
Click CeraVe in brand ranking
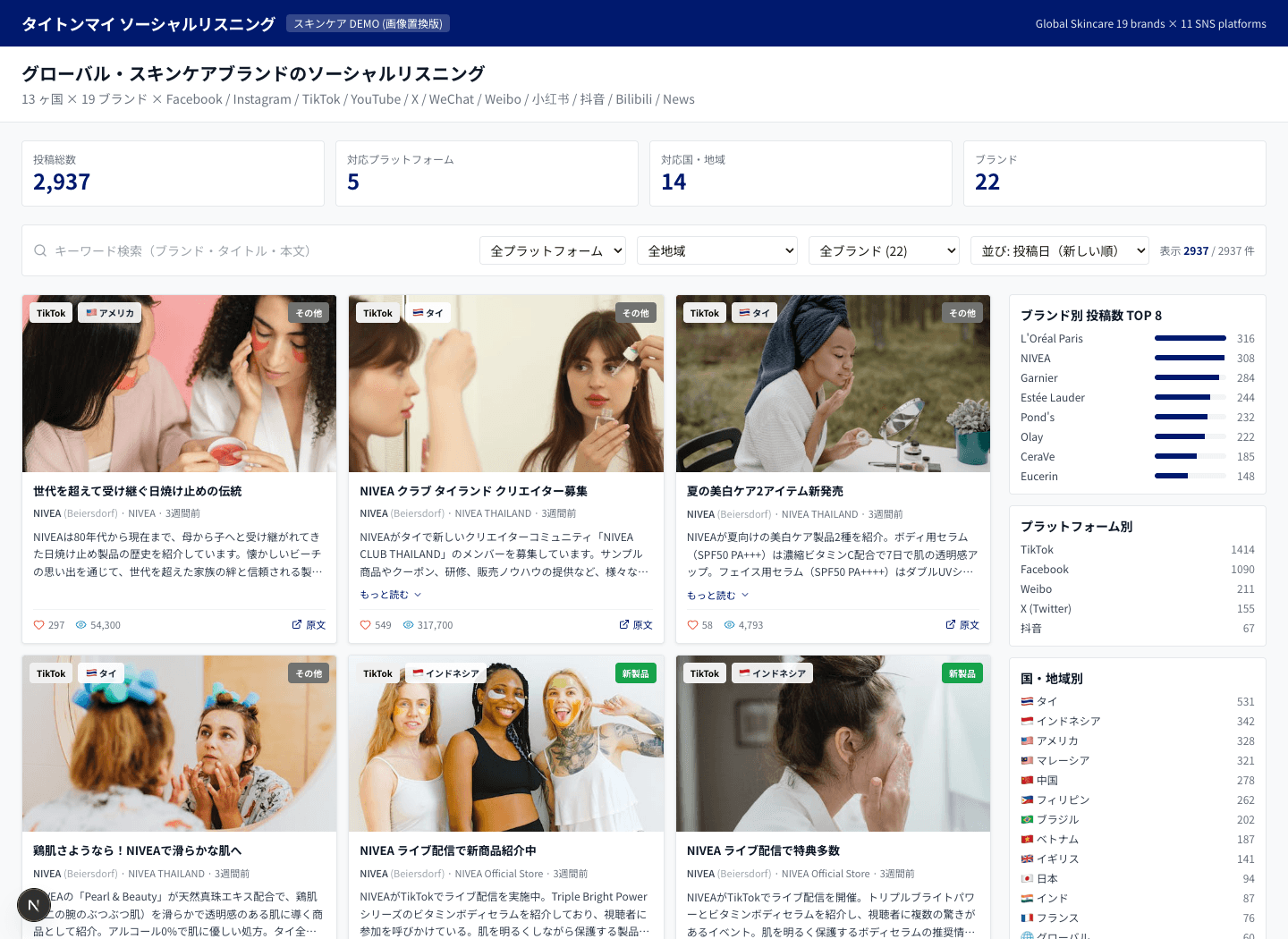(1138, 456)
